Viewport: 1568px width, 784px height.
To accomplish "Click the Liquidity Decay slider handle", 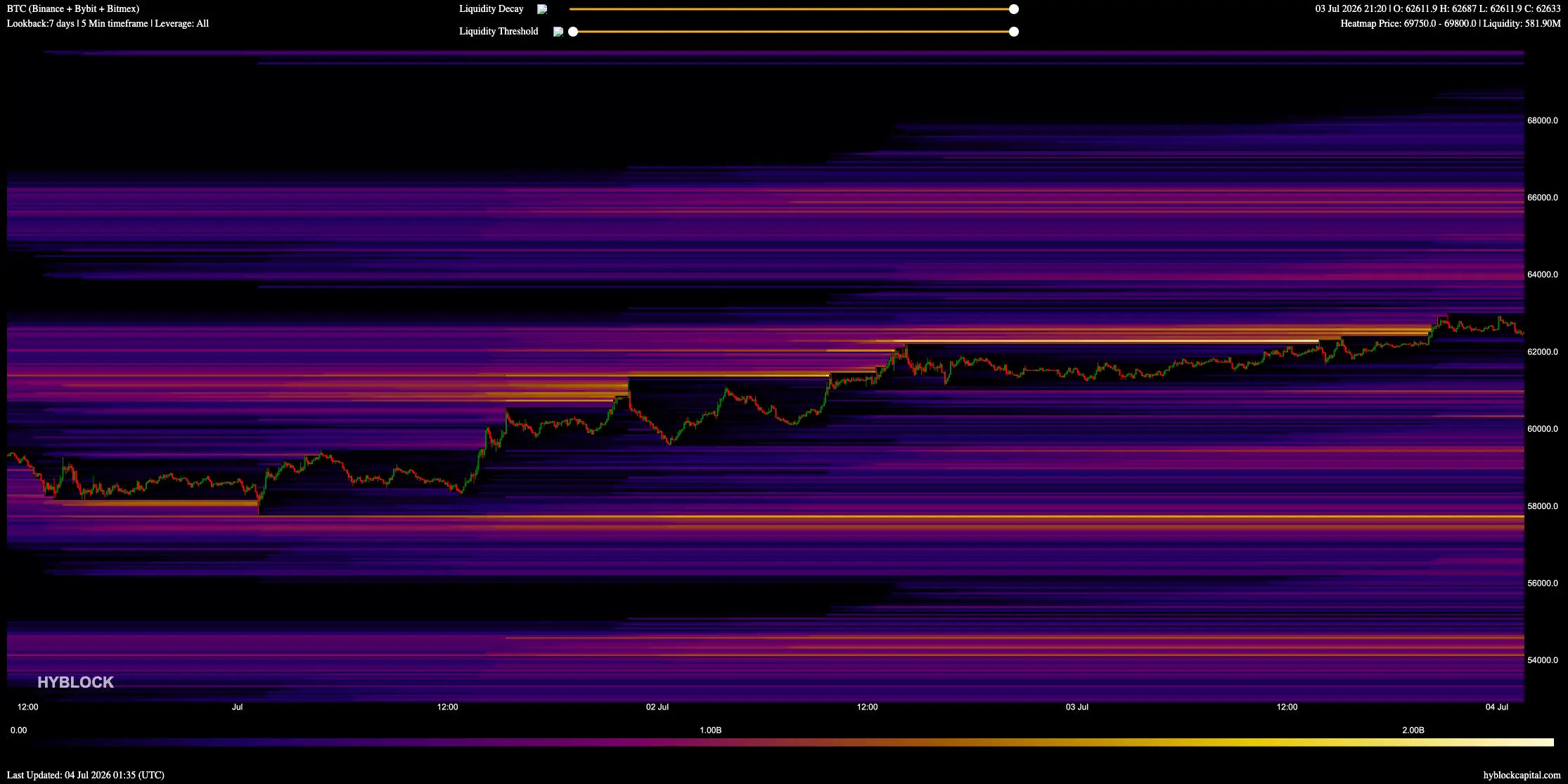I will pos(1013,9).
